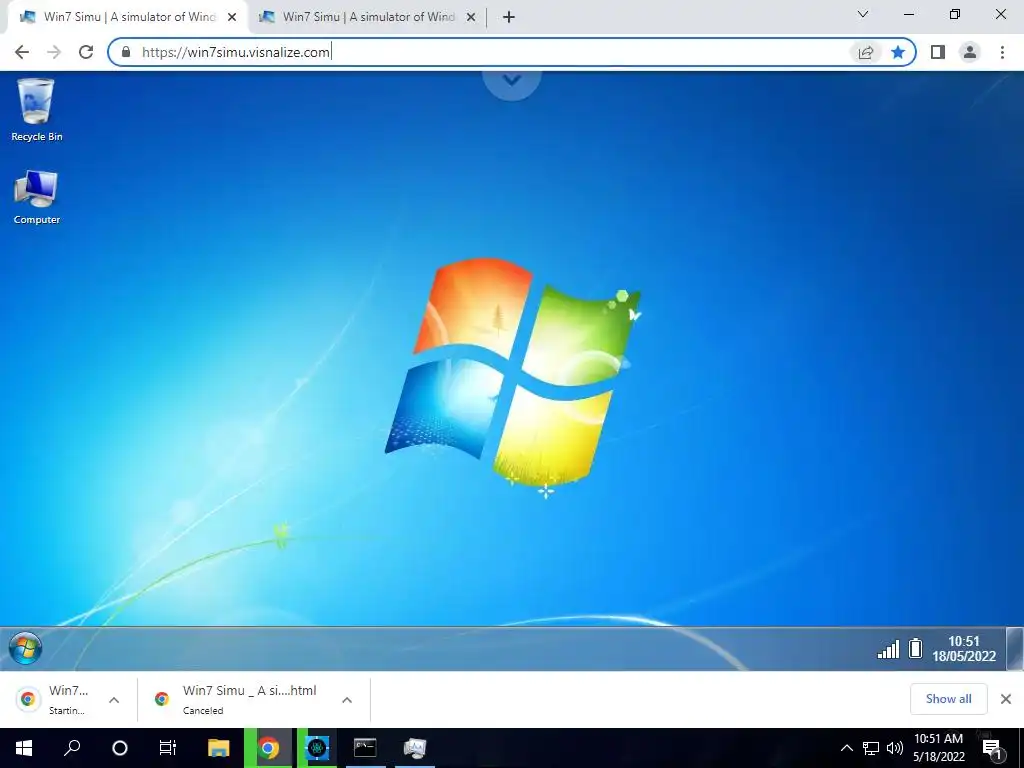Open the tab search dropdown arrow
This screenshot has height=768, width=1024.
pos(863,14)
